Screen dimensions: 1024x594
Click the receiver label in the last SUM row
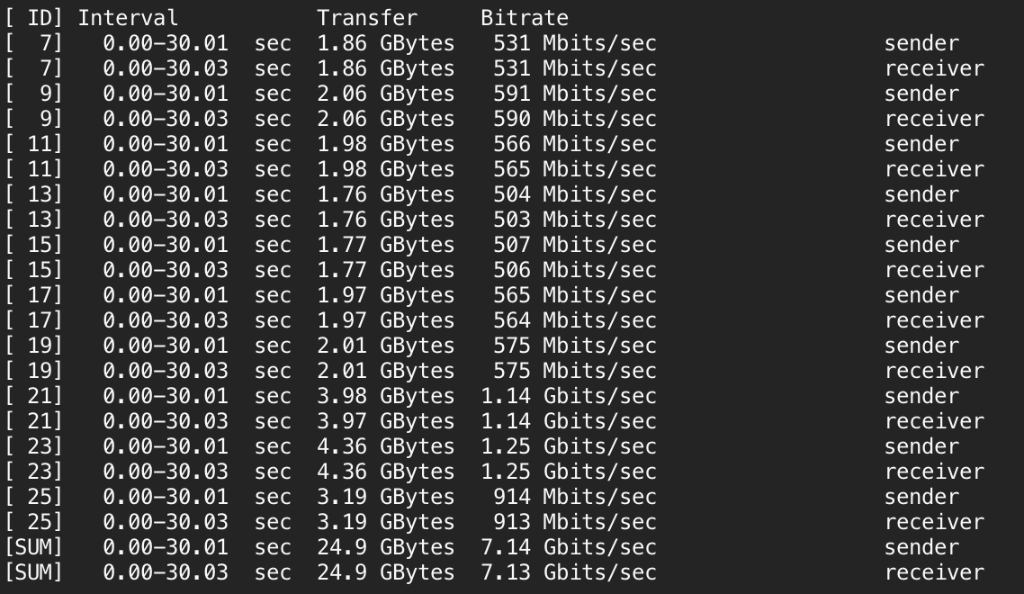tap(934, 572)
